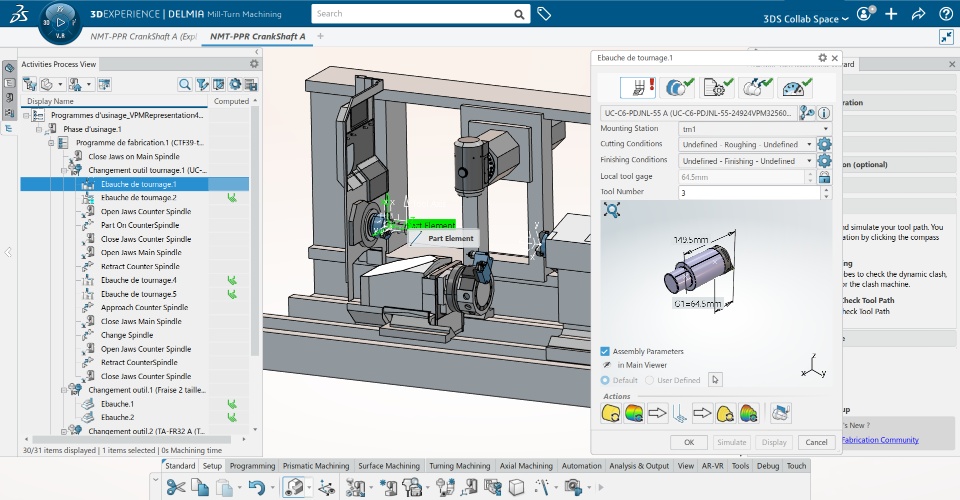Collapse the Changement outil.1 (Fraise 2 taille) node
This screenshot has width=960, height=500.
pyautogui.click(x=64, y=390)
